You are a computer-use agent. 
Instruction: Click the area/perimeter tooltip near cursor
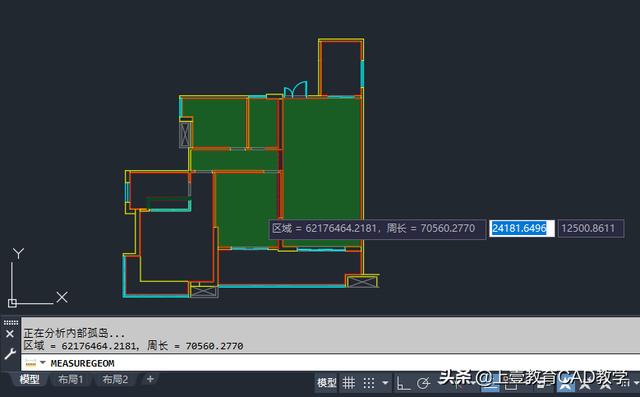(x=377, y=228)
